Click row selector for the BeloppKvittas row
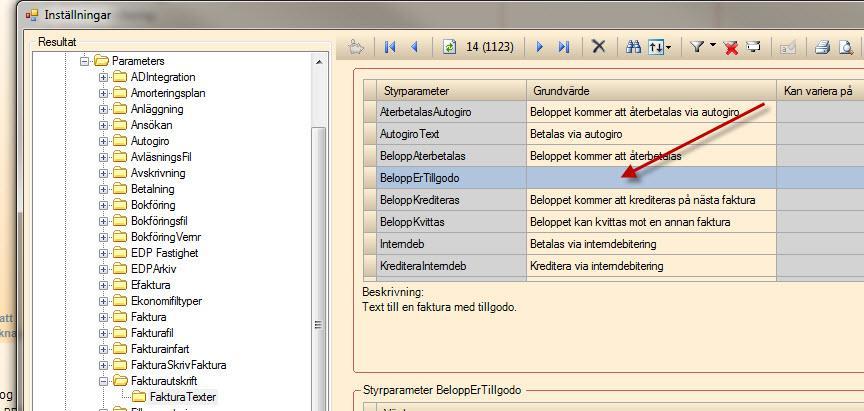 point(370,222)
